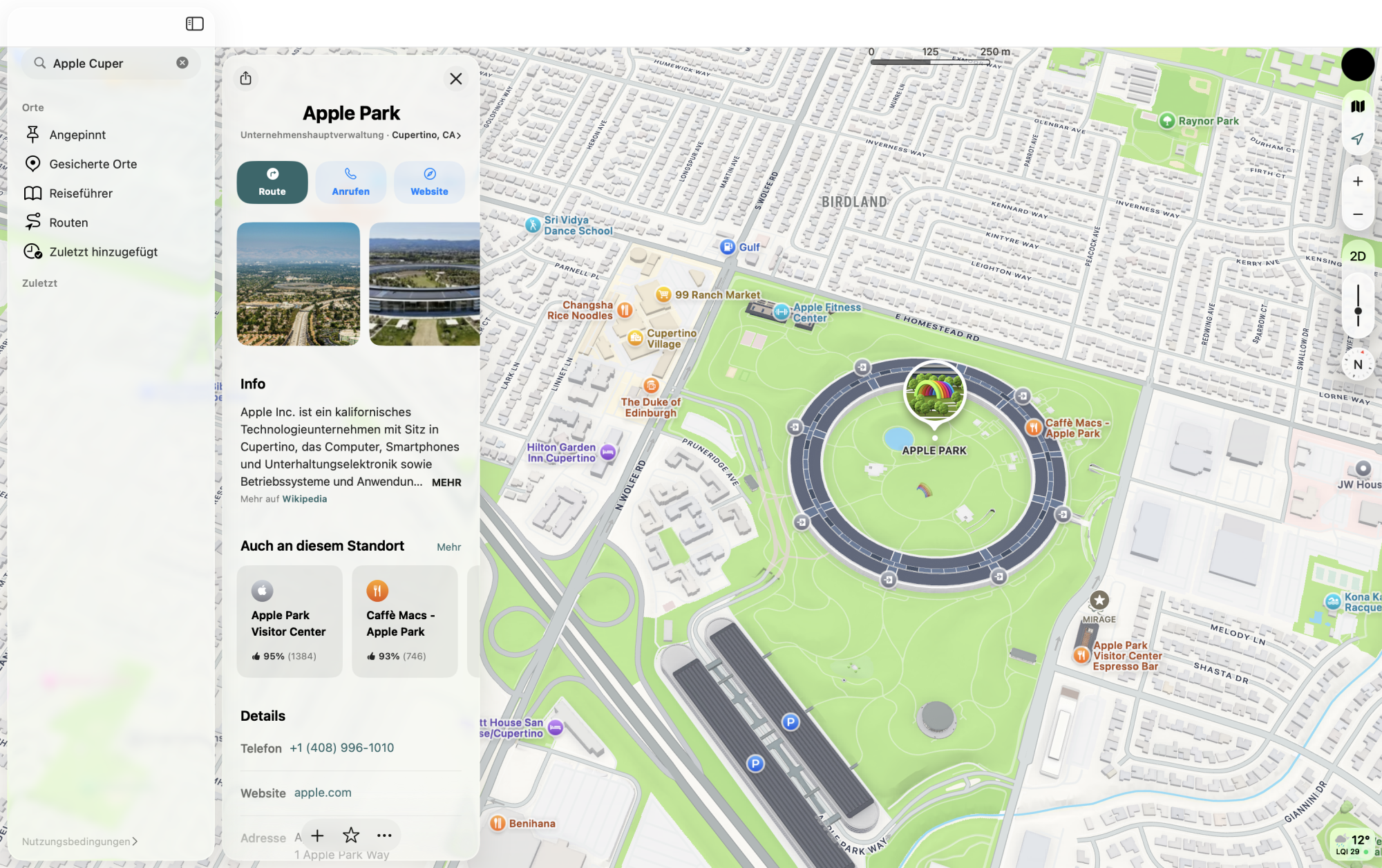The image size is (1382, 868).
Task: Expand info text with MEHR
Action: [x=446, y=482]
